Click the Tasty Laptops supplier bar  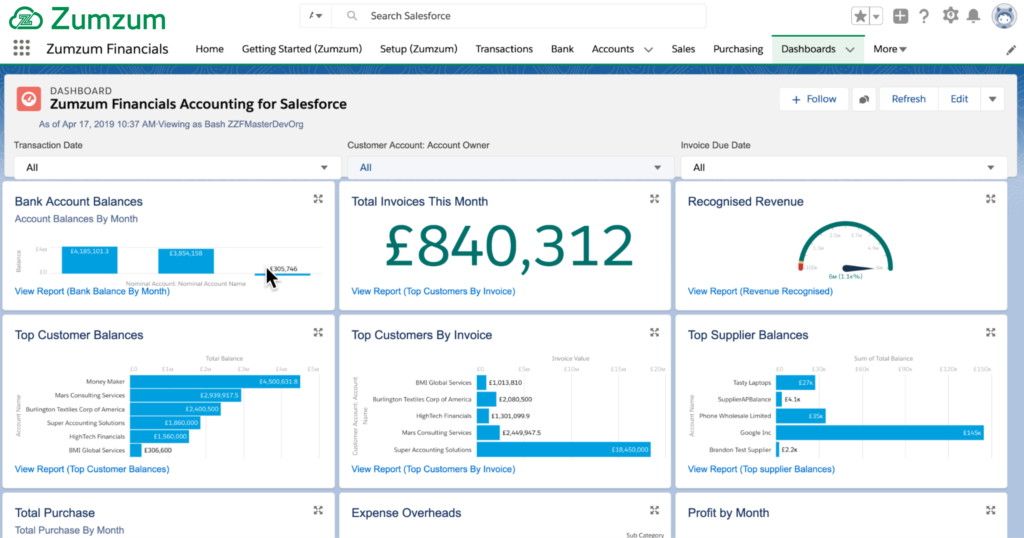795,383
